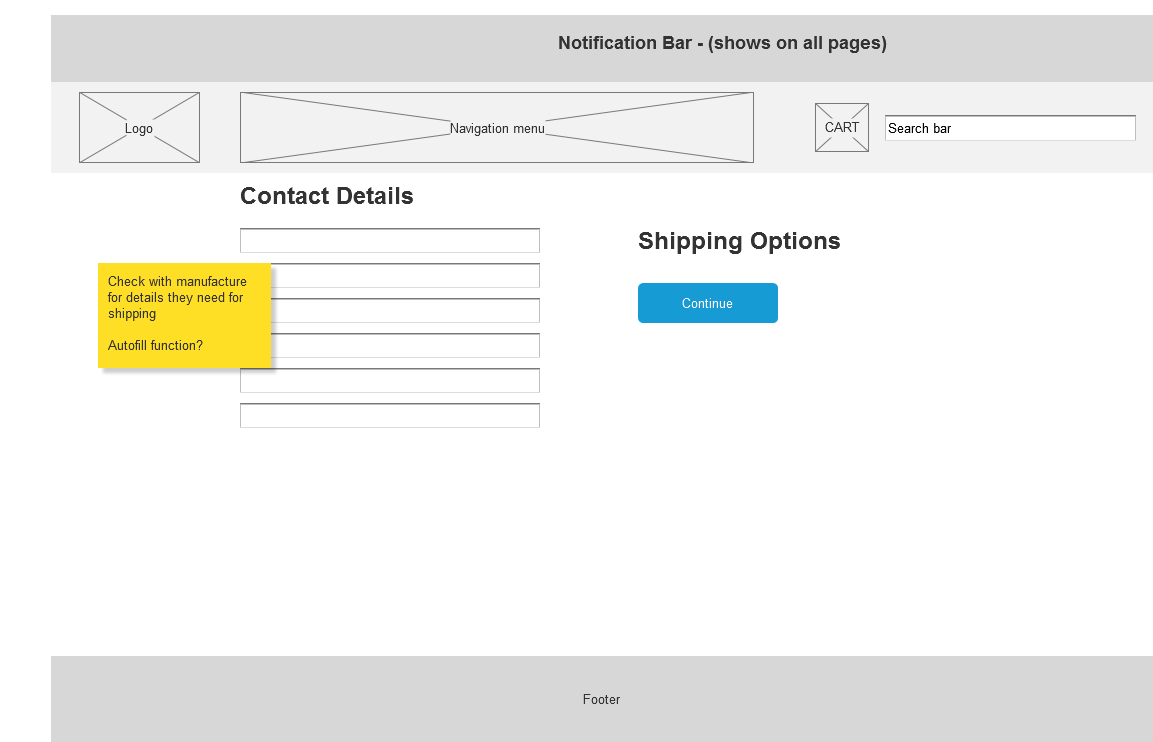Click the Logo placeholder image
1153x742 pixels.
coord(139,128)
